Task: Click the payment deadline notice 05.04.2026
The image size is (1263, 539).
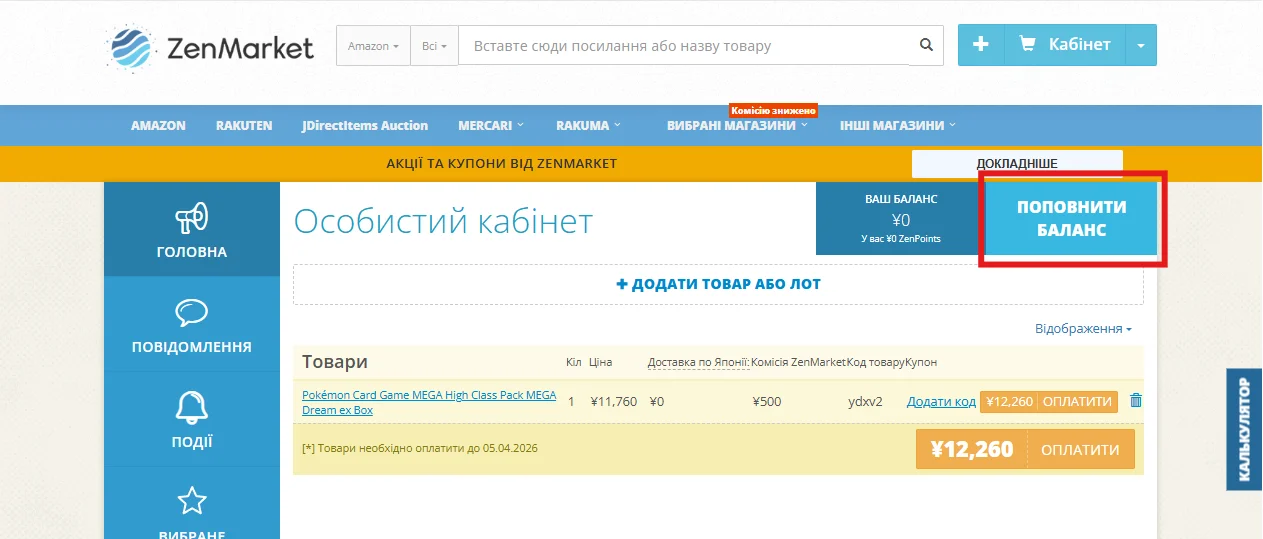Action: click(x=420, y=448)
